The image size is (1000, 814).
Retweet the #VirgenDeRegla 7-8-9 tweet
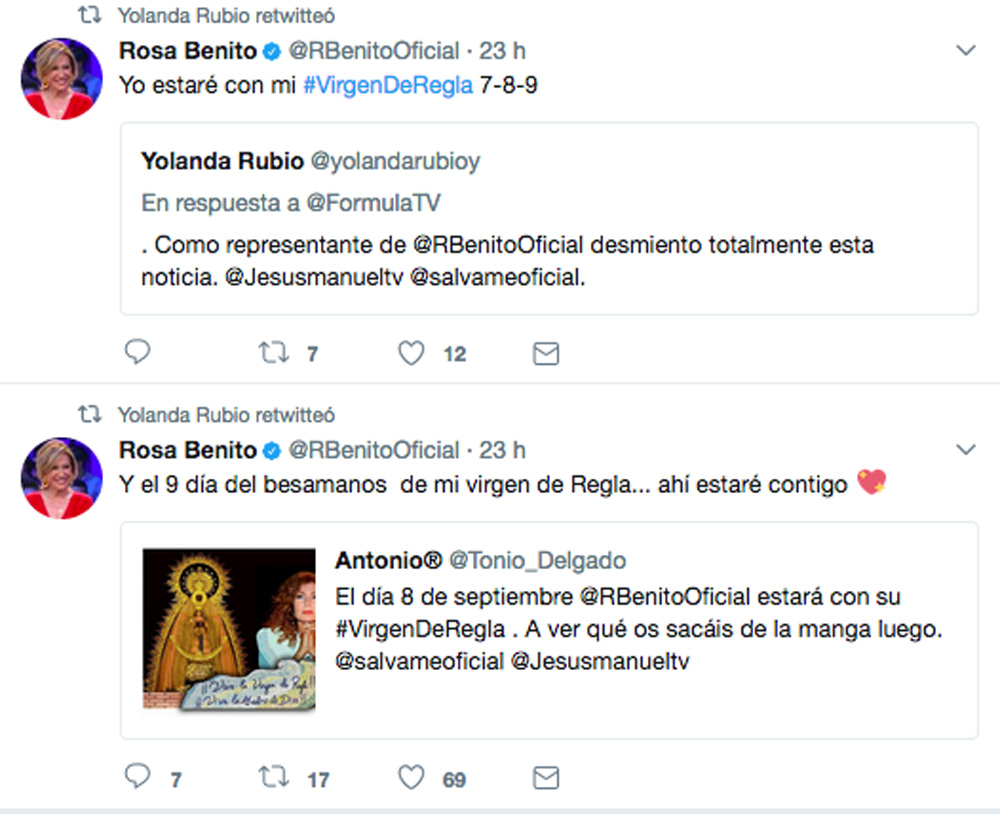click(274, 352)
